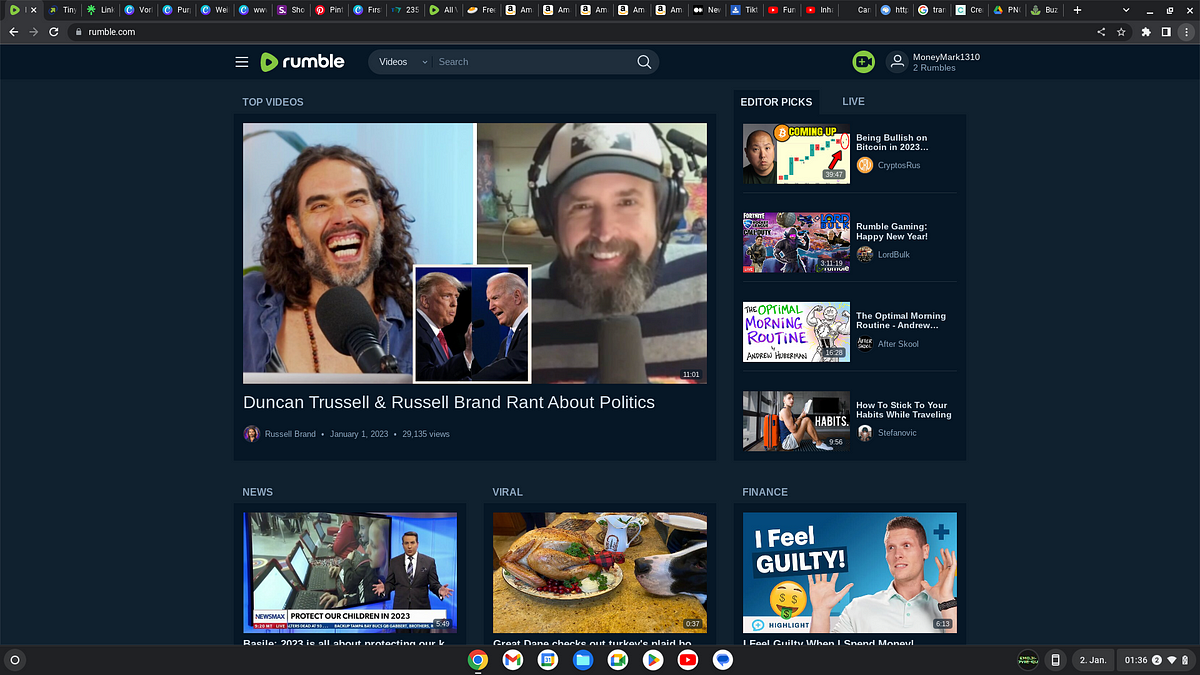
Task: Open the Finance section heading
Action: point(765,492)
